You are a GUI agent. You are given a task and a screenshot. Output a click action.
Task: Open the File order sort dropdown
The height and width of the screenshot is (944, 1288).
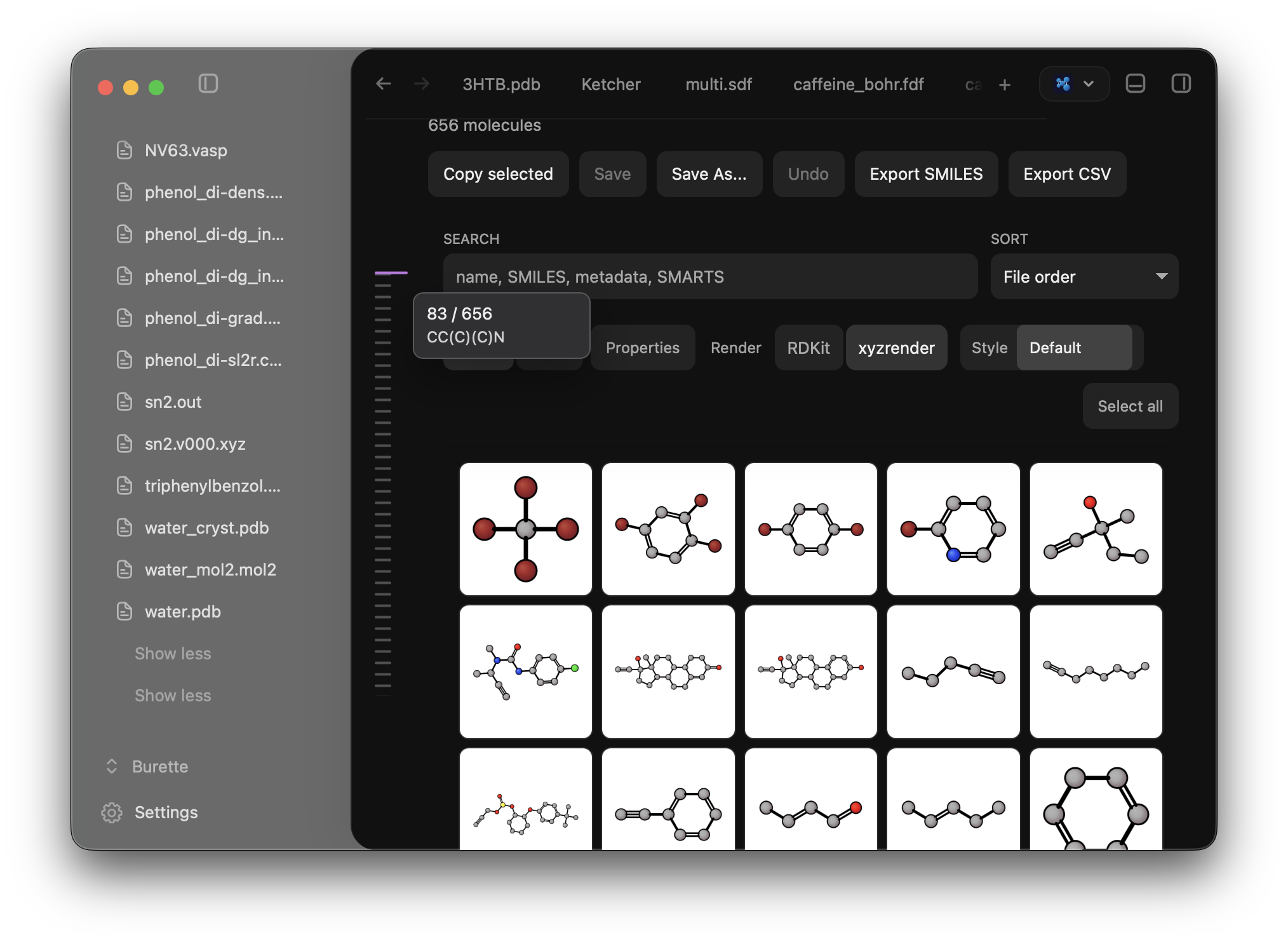pyautogui.click(x=1084, y=276)
